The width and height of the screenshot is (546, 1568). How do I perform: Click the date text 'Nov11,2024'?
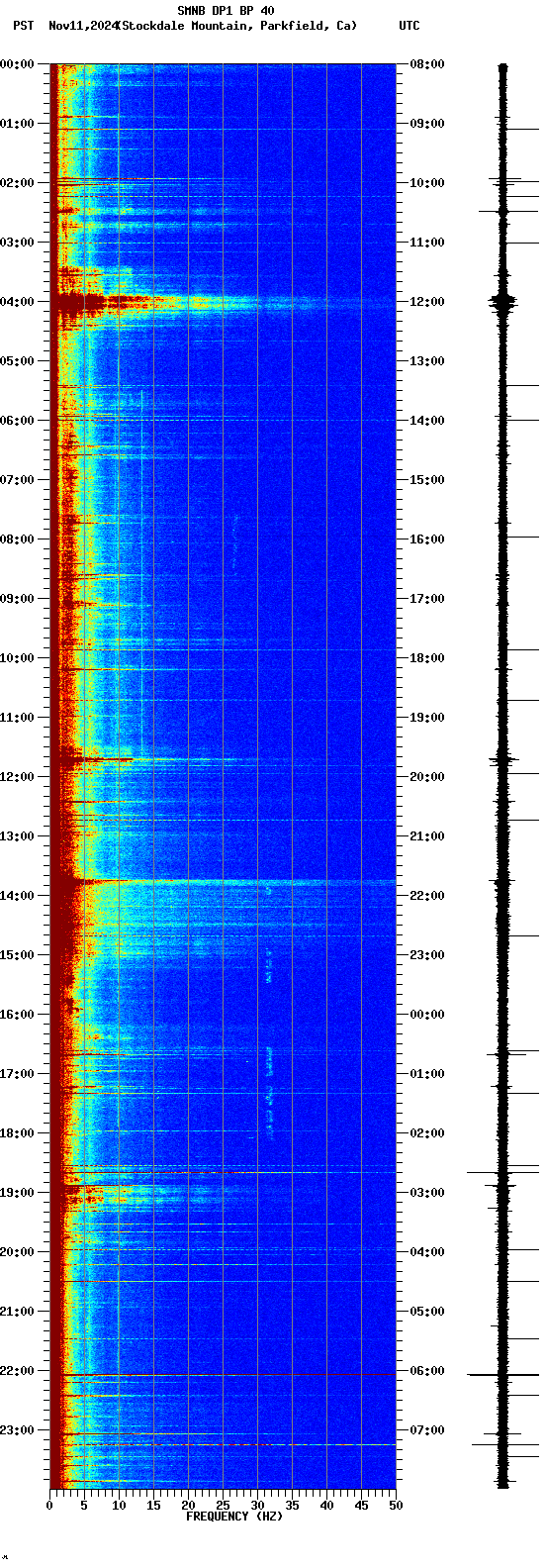click(x=82, y=26)
